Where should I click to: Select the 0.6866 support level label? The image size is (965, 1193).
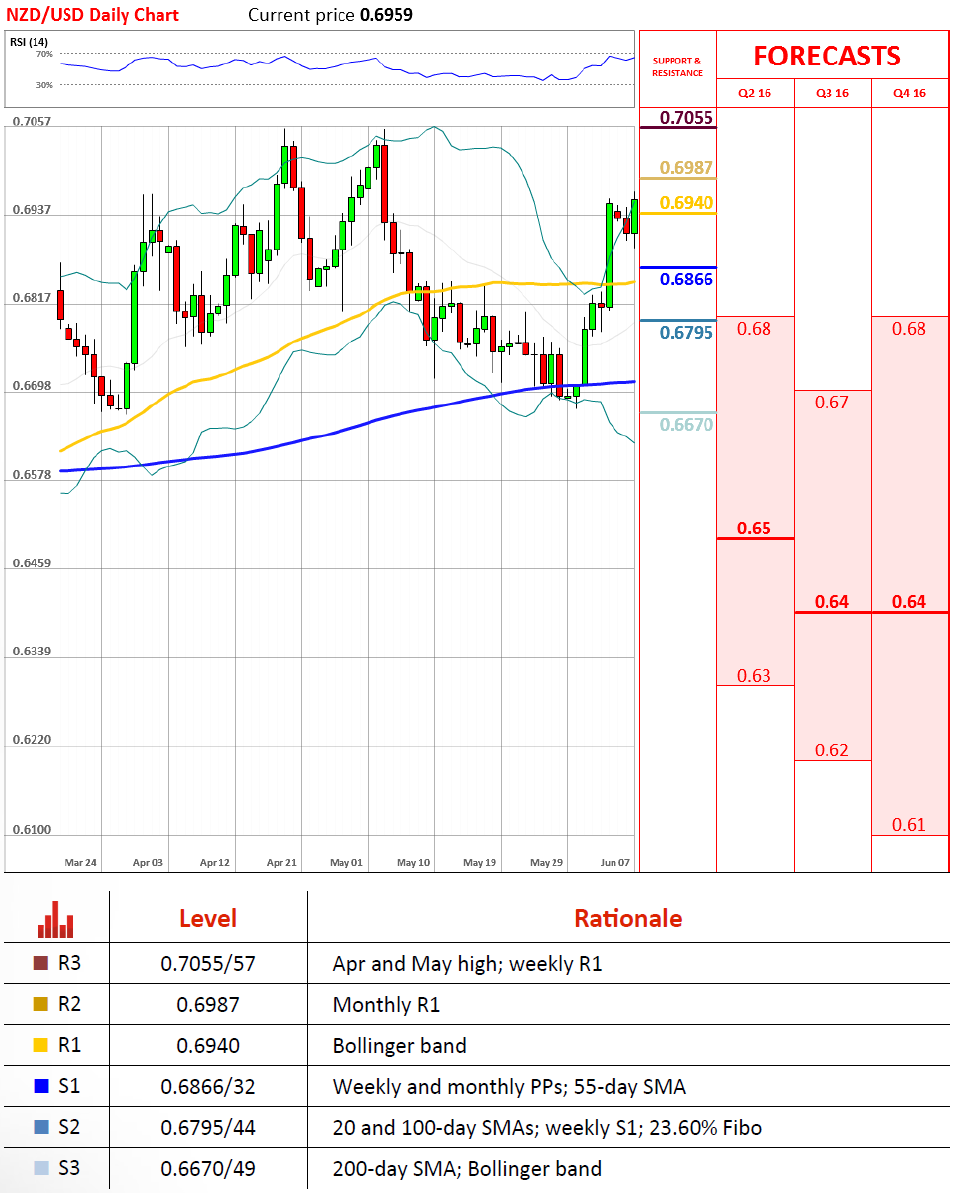(x=686, y=279)
